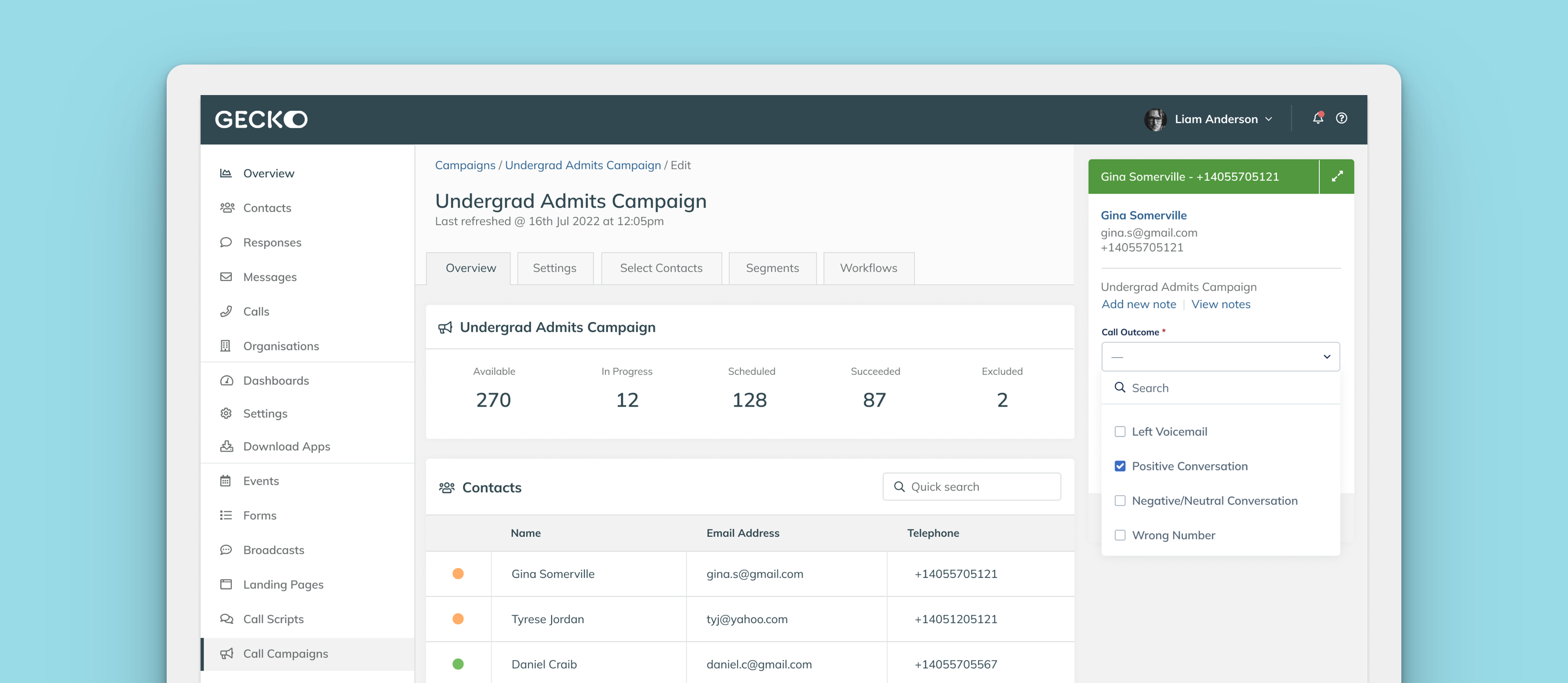Screen dimensions: 1568x683
Task: Open the Workflows tab
Action: coord(869,268)
